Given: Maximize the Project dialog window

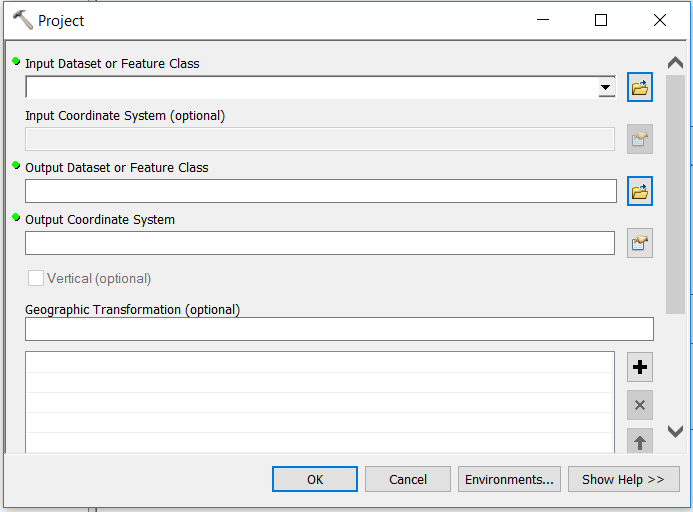Looking at the screenshot, I should [601, 20].
